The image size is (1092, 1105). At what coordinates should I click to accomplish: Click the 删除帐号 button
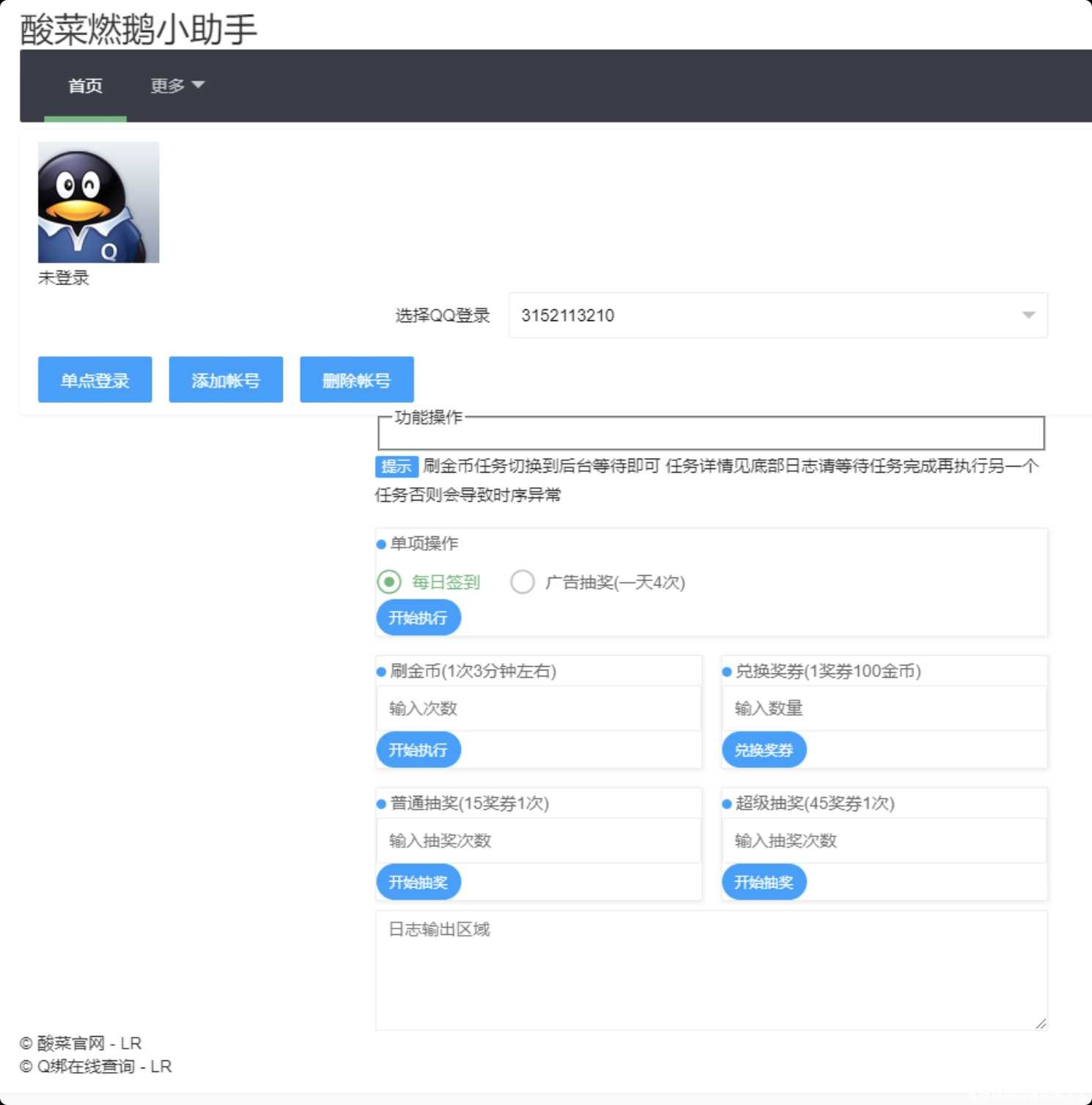point(357,380)
